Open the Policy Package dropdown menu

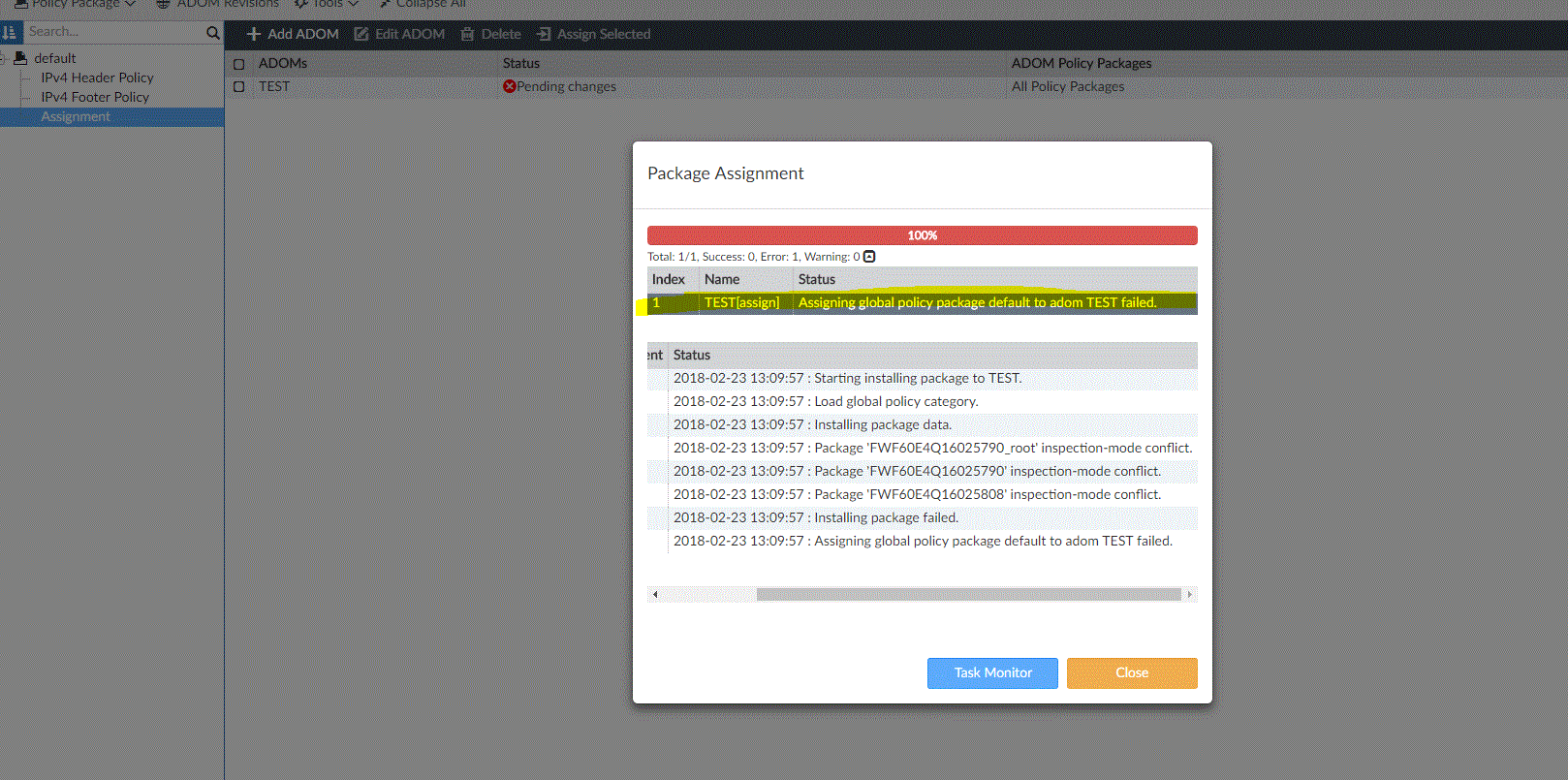coord(75,4)
